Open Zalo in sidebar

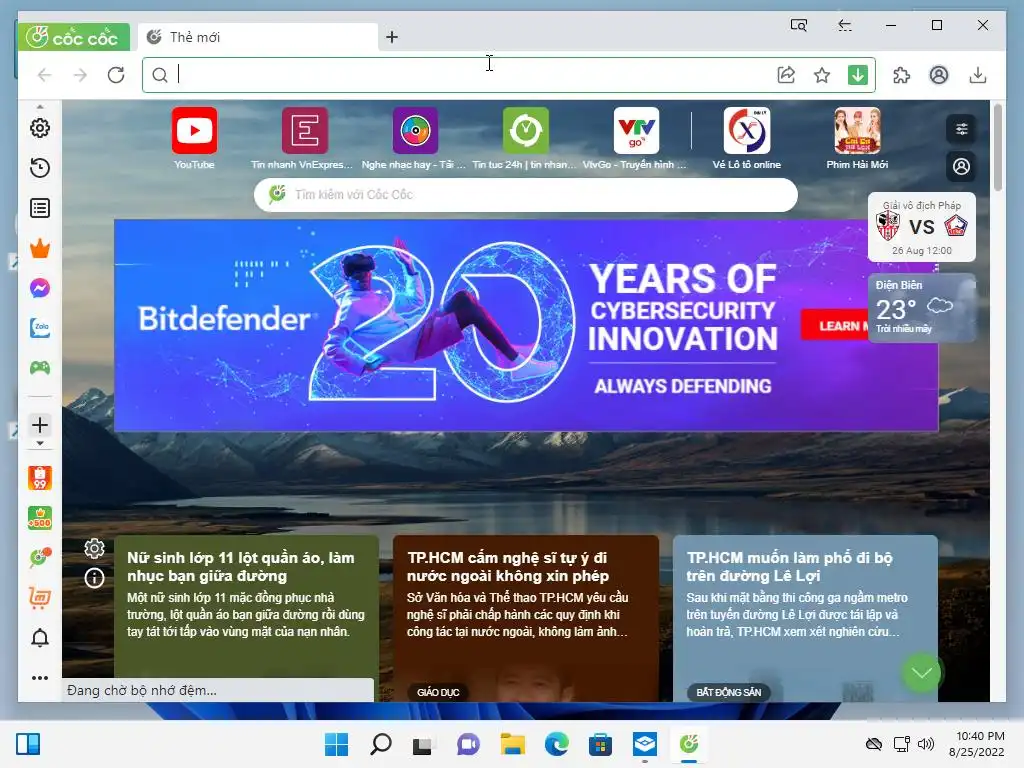click(x=40, y=328)
